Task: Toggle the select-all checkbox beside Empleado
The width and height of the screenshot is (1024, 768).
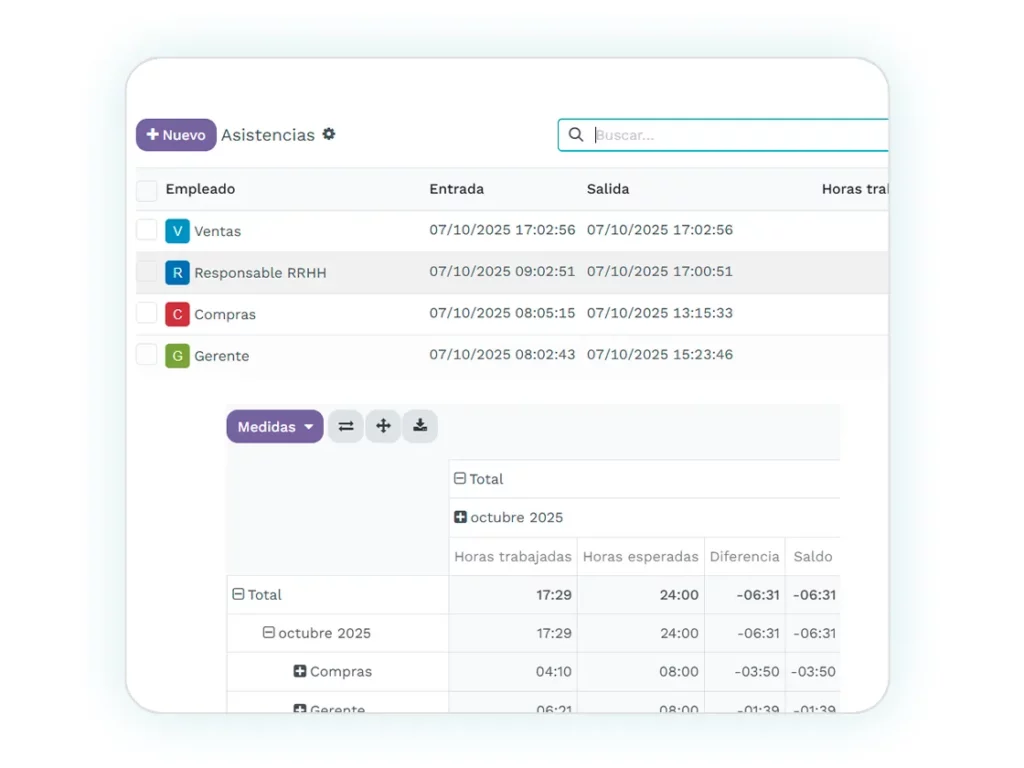Action: click(x=147, y=190)
